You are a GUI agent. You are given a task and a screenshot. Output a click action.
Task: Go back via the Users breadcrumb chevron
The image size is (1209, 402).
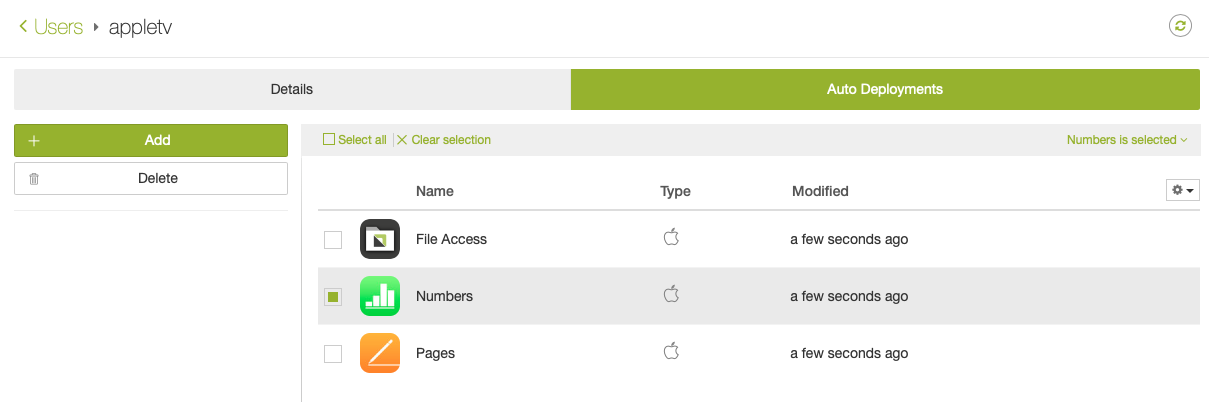[x=24, y=27]
